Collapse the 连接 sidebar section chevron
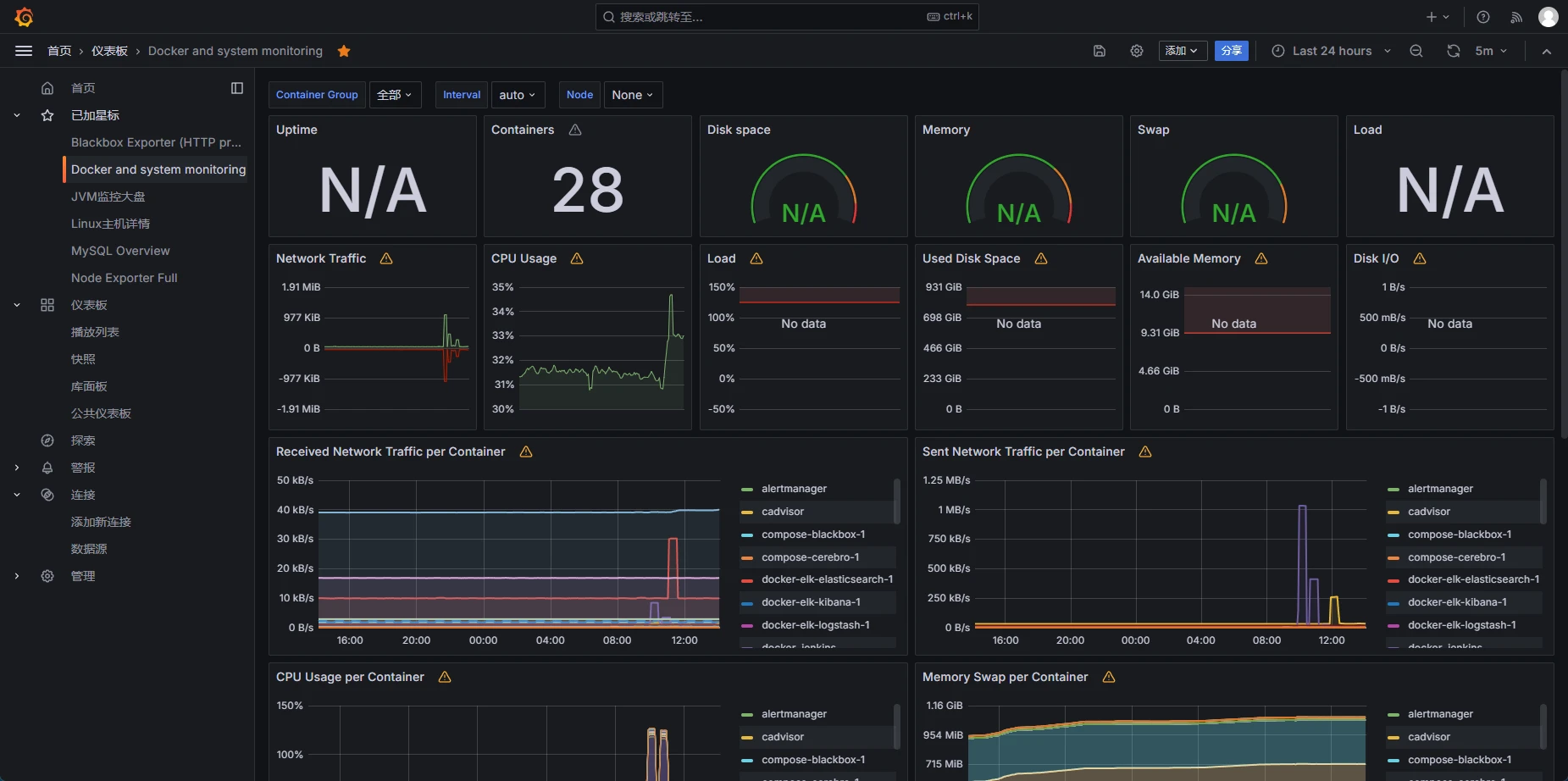This screenshot has height=781, width=1568. pos(17,495)
